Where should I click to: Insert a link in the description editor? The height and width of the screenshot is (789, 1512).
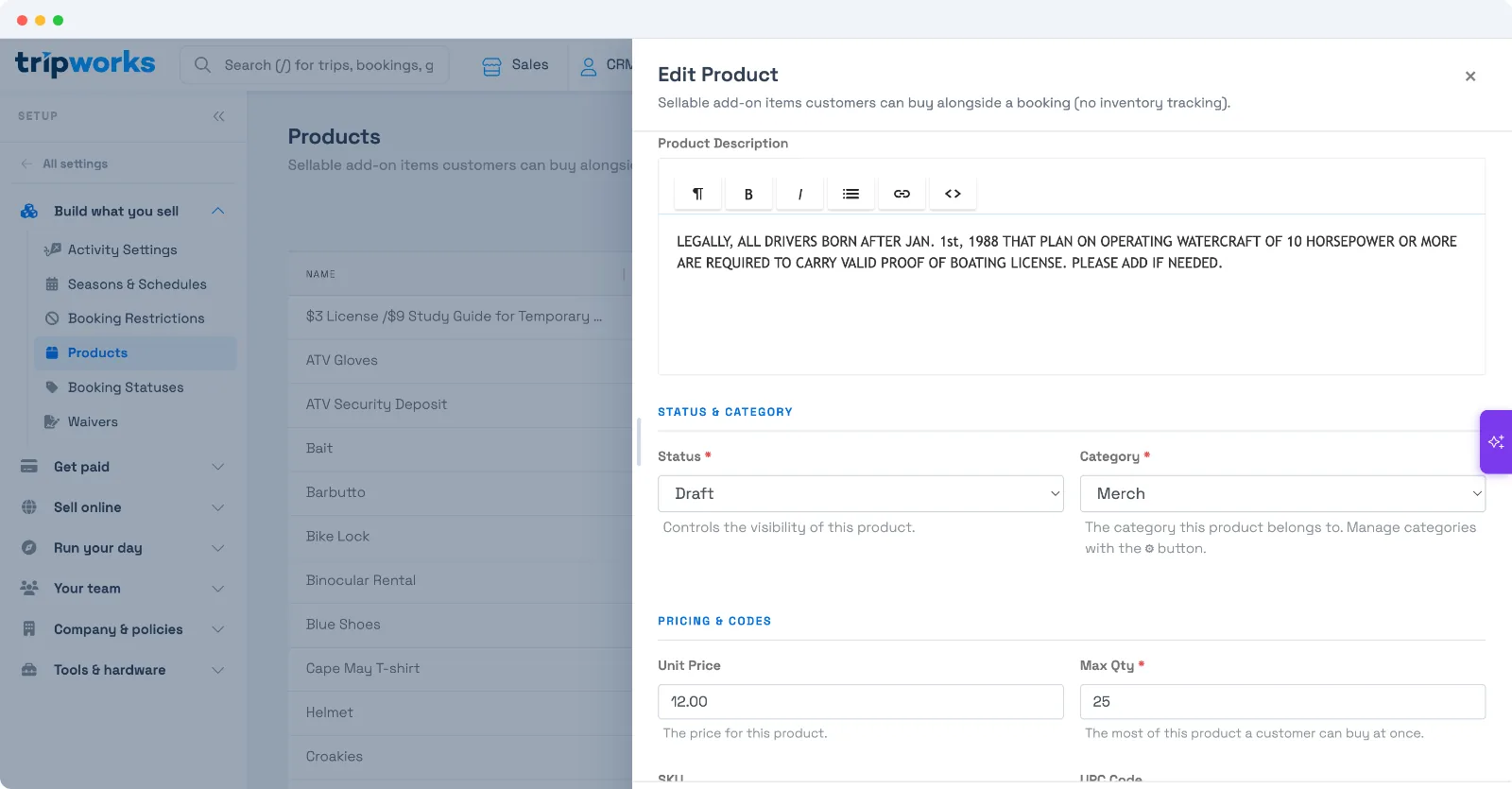tap(902, 194)
